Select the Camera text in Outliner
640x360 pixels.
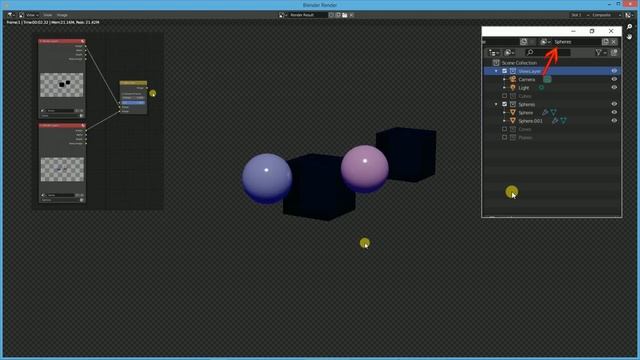[x=527, y=80]
